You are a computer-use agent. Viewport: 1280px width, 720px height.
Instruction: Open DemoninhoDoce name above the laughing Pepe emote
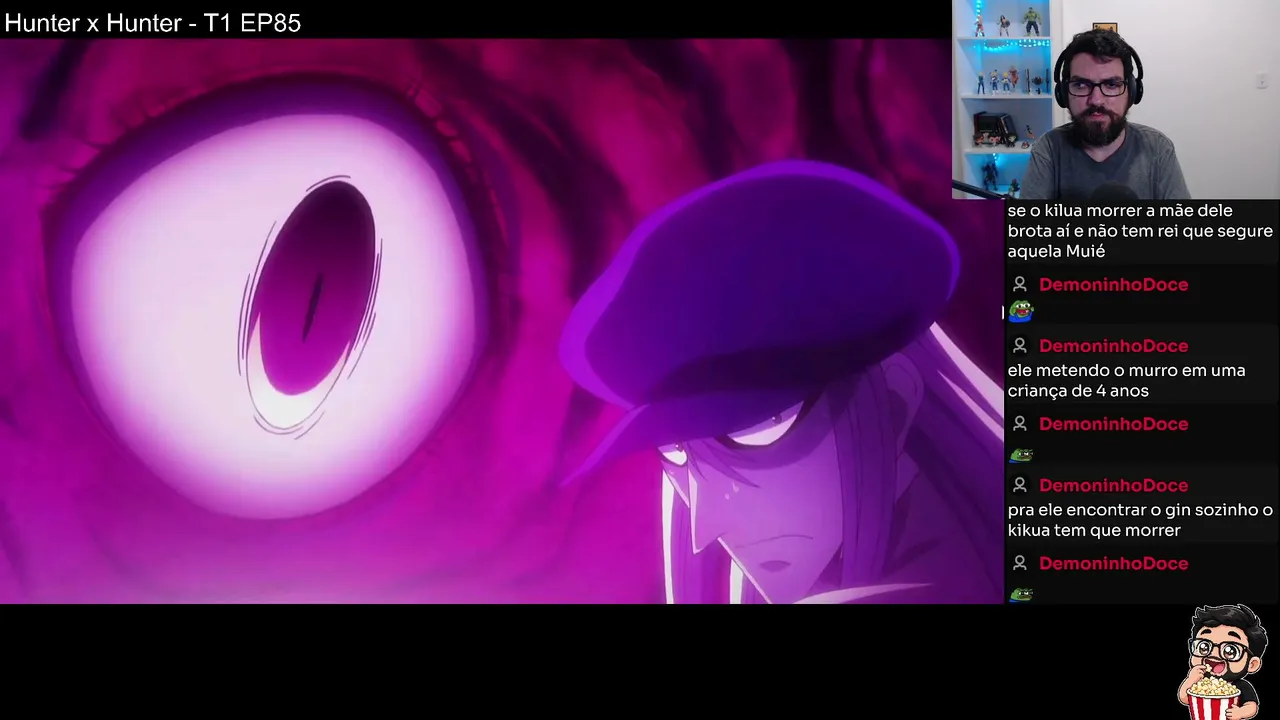(1113, 285)
